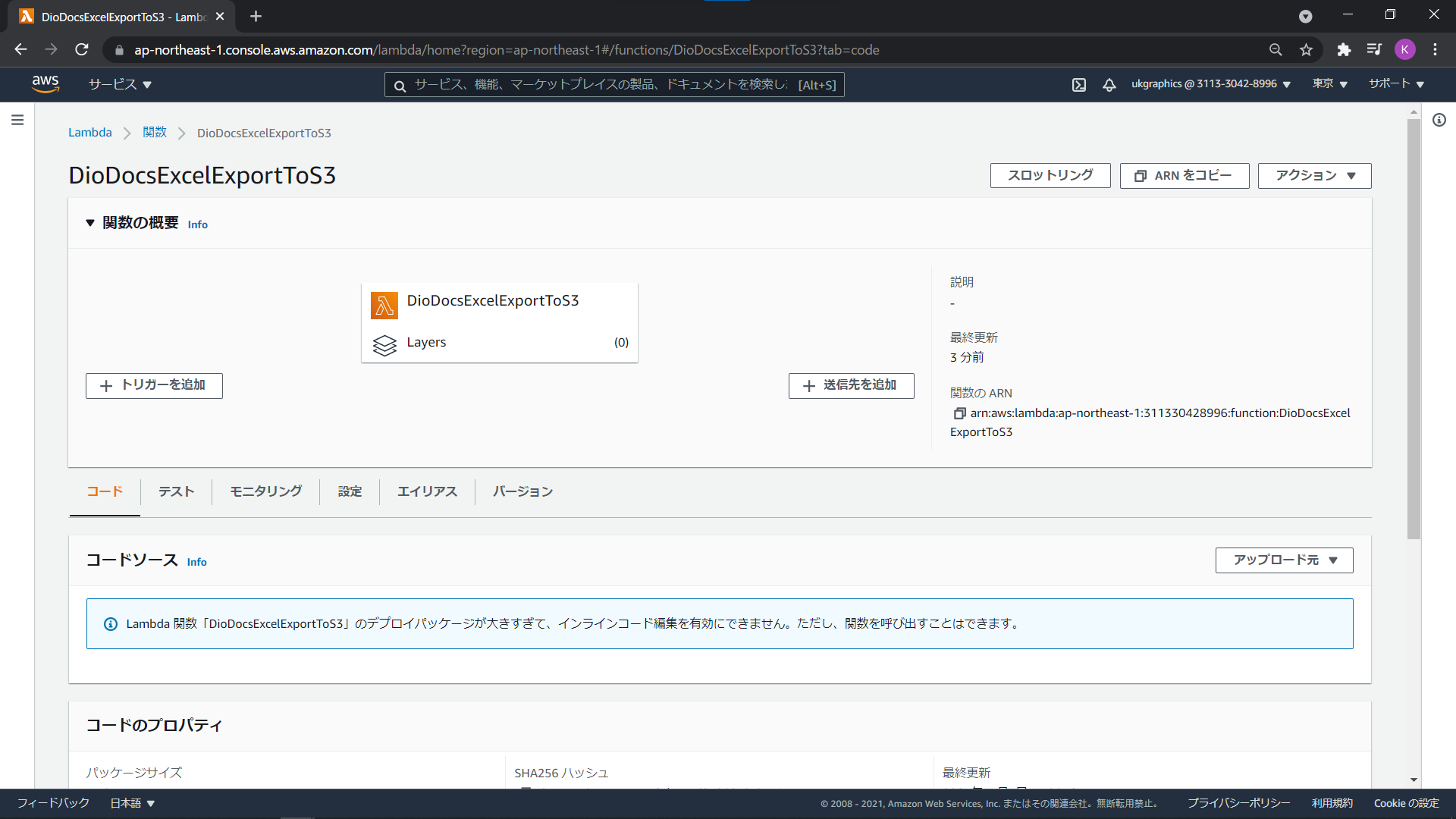Open the 東京 region selector
1456x819 pixels.
click(1329, 84)
